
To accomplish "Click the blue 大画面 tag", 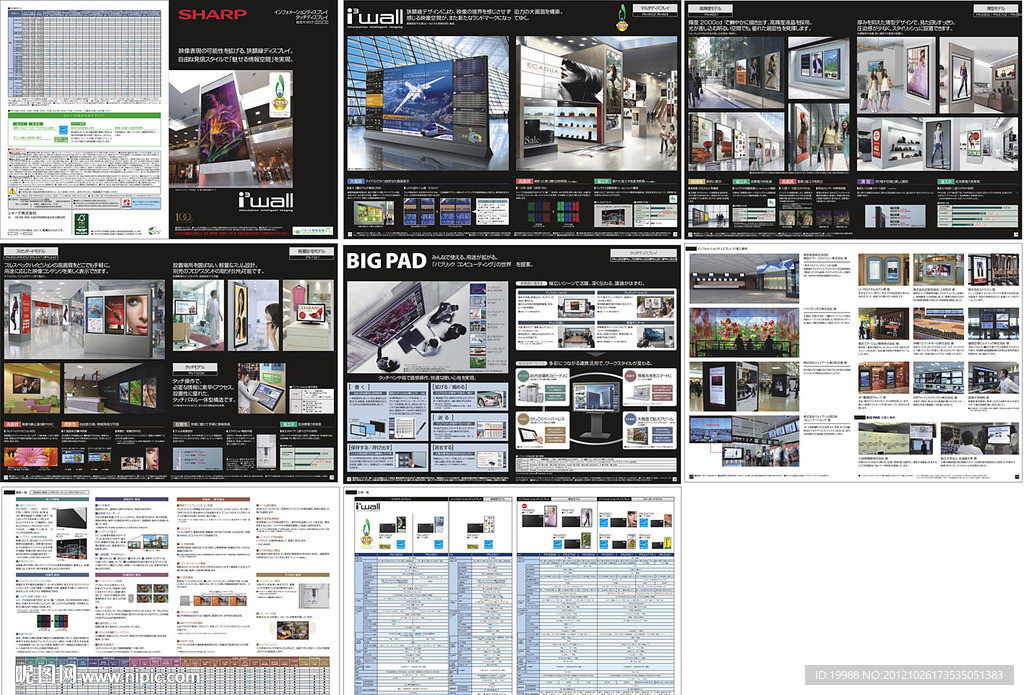I will [x=355, y=182].
